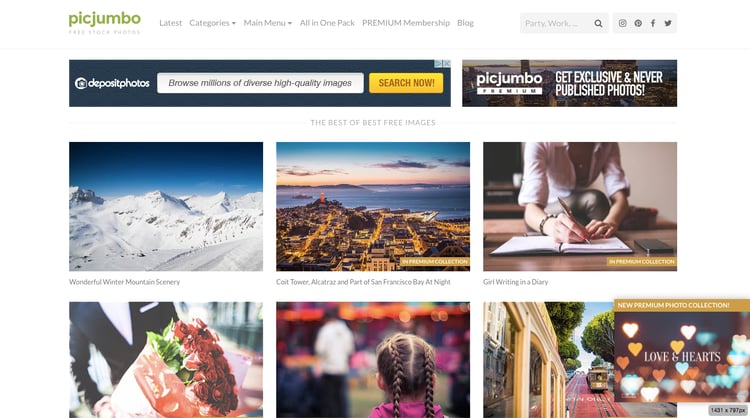This screenshot has height=418, width=750.
Task: Open the Facebook social icon
Action: pyautogui.click(x=653, y=23)
